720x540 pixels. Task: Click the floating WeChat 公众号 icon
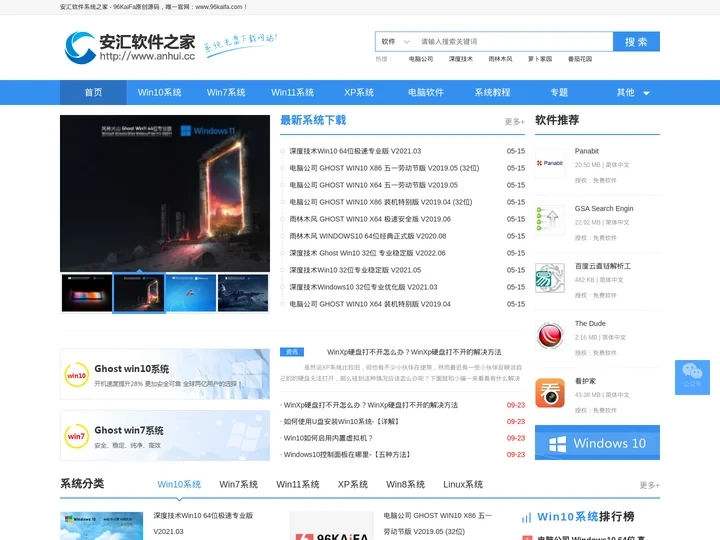(x=692, y=377)
